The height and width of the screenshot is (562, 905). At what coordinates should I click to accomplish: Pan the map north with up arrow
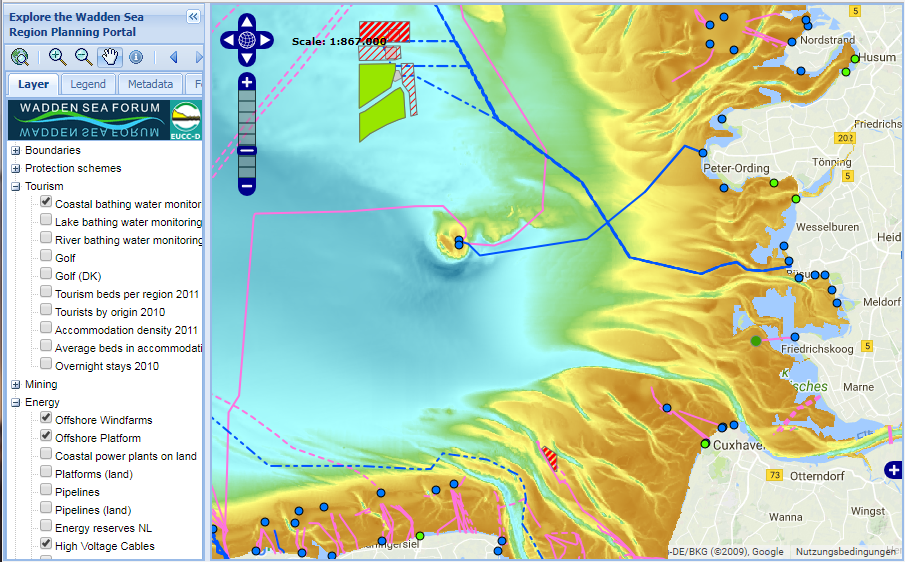[246, 23]
